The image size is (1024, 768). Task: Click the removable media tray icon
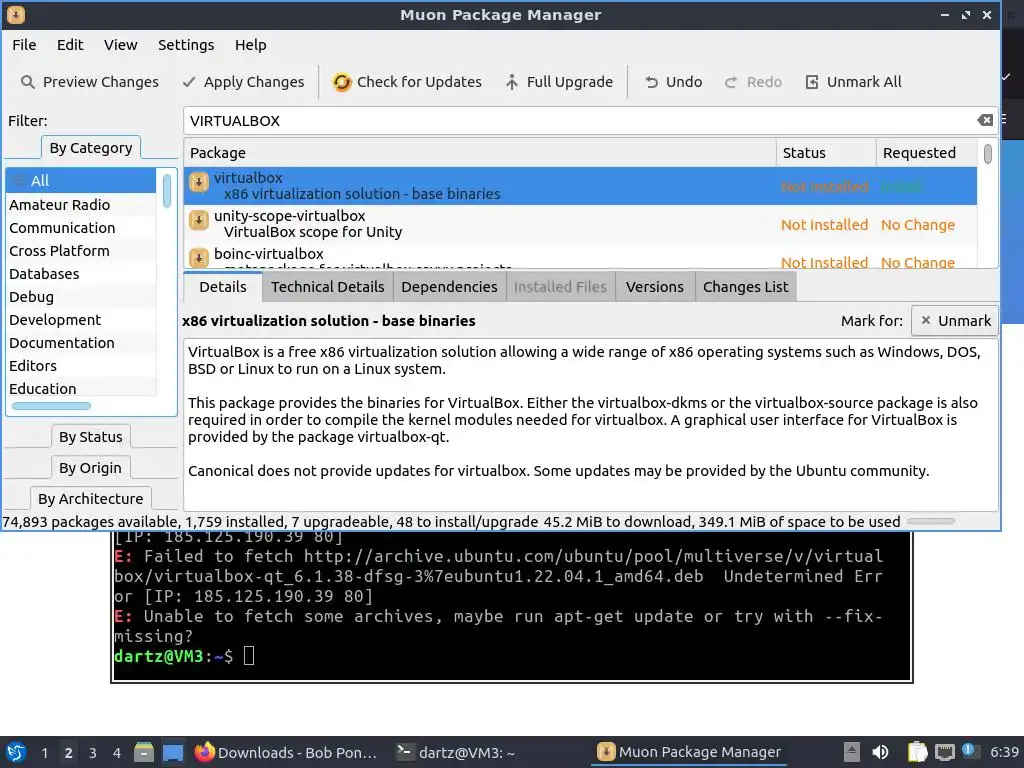pos(852,752)
